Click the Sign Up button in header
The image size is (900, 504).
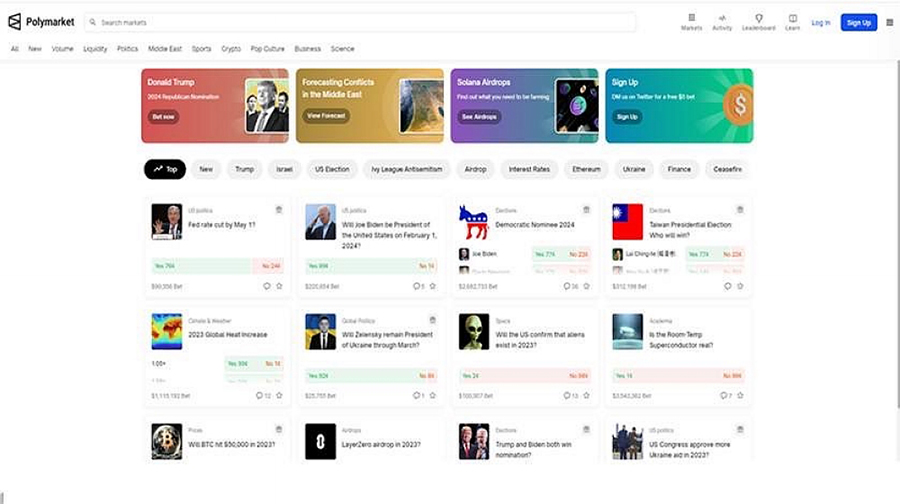[858, 22]
